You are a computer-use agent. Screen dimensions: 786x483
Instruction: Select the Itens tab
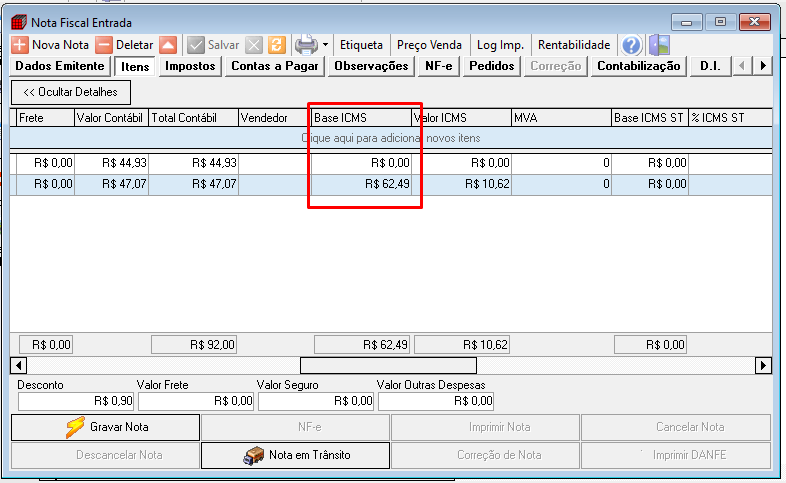click(135, 67)
